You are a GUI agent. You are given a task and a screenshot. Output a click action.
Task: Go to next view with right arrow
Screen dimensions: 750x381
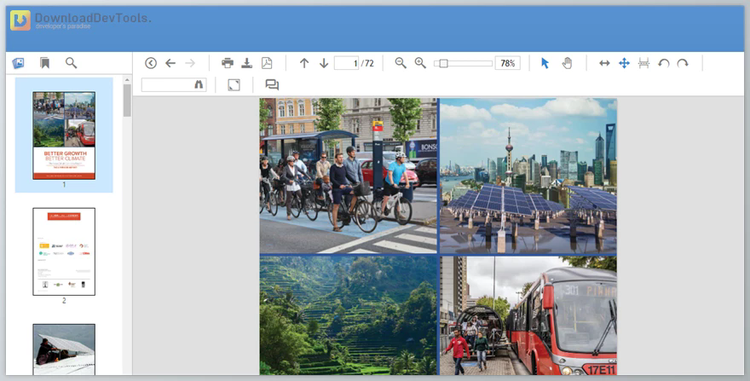point(190,63)
